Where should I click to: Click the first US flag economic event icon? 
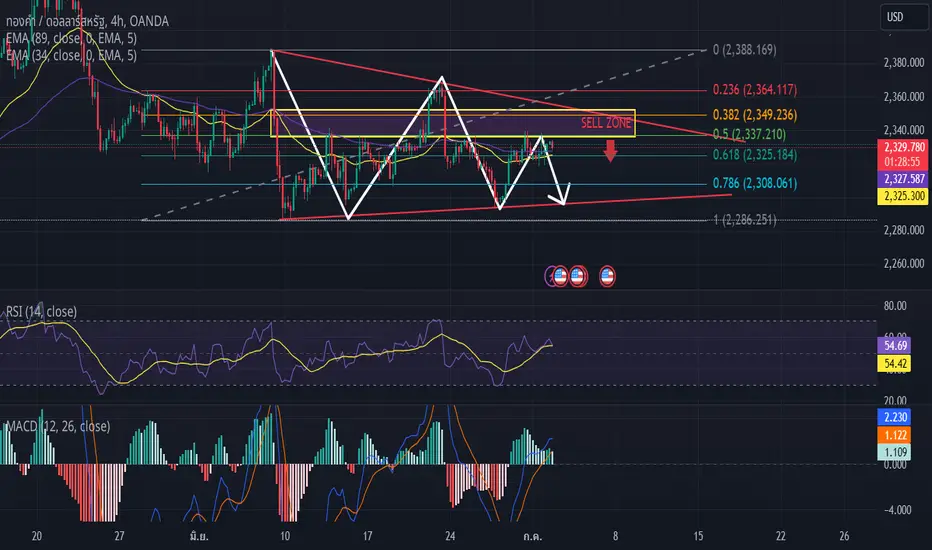pyautogui.click(x=560, y=276)
